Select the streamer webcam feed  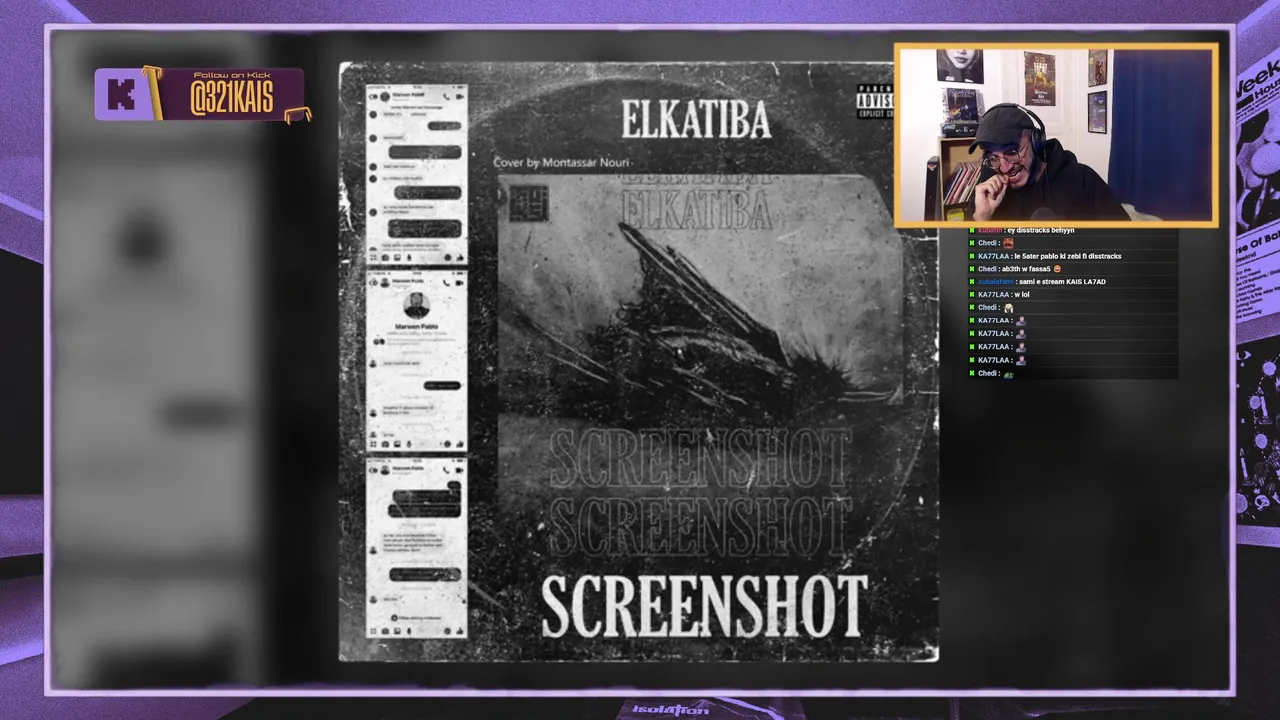[x=1056, y=135]
